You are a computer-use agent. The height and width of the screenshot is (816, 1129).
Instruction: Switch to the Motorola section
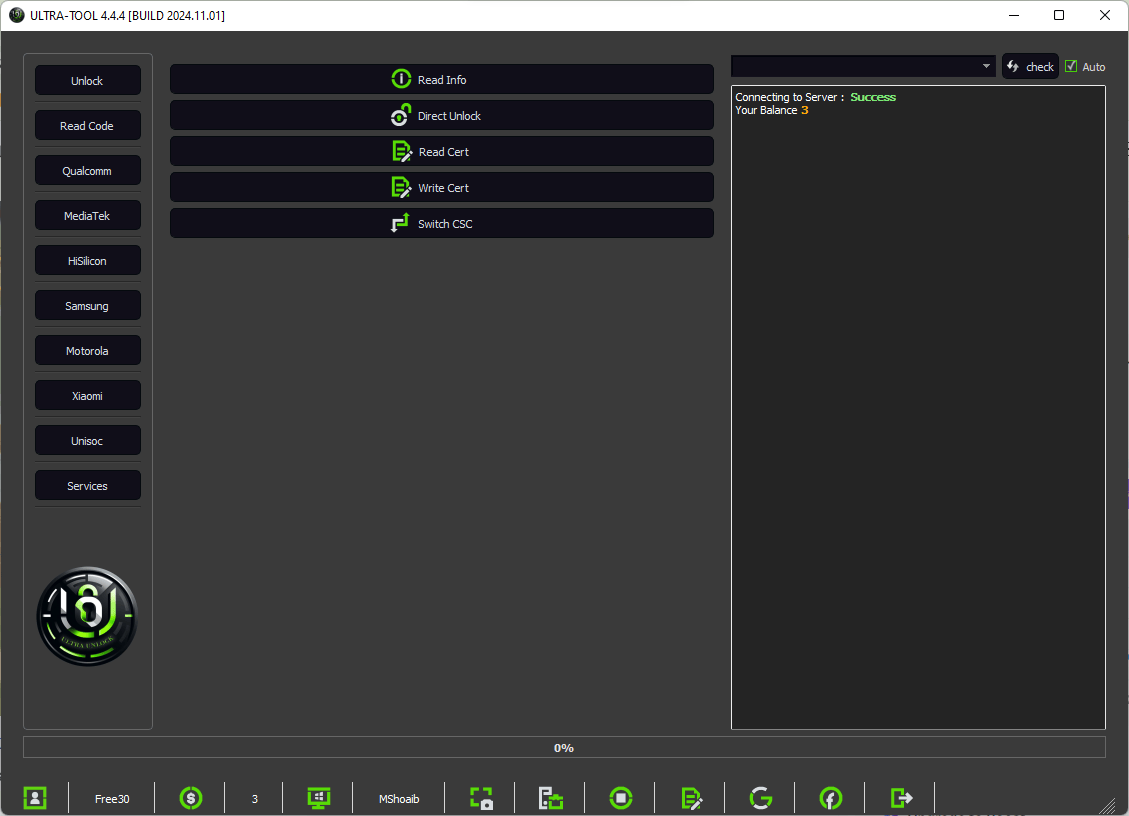click(88, 351)
